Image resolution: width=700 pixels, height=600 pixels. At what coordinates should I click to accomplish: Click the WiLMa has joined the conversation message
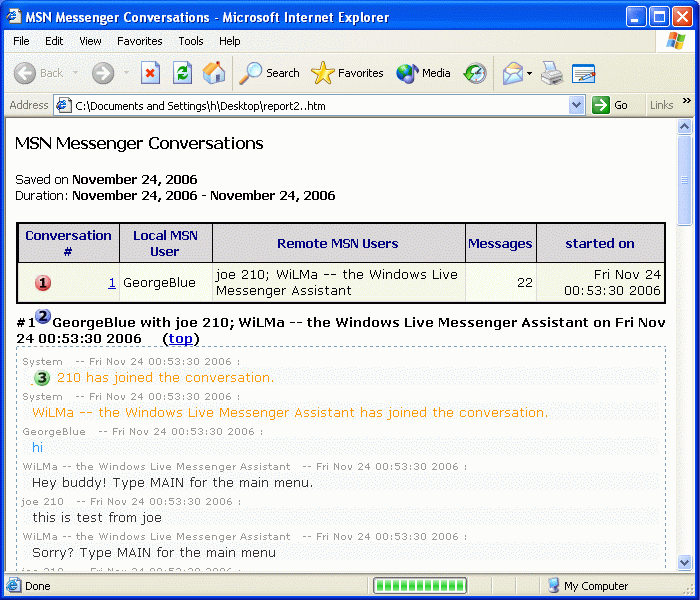coord(290,412)
